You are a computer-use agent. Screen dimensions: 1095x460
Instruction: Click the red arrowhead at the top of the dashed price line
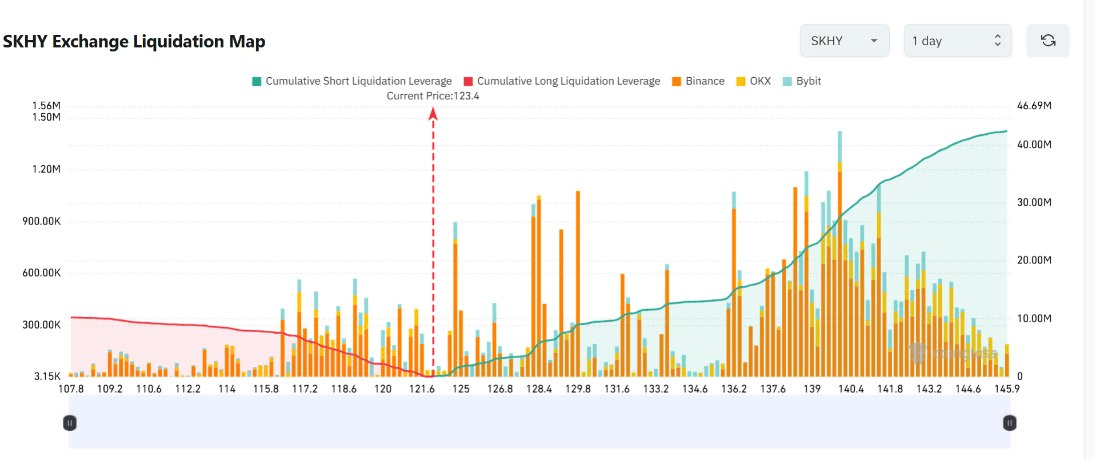pyautogui.click(x=432, y=114)
